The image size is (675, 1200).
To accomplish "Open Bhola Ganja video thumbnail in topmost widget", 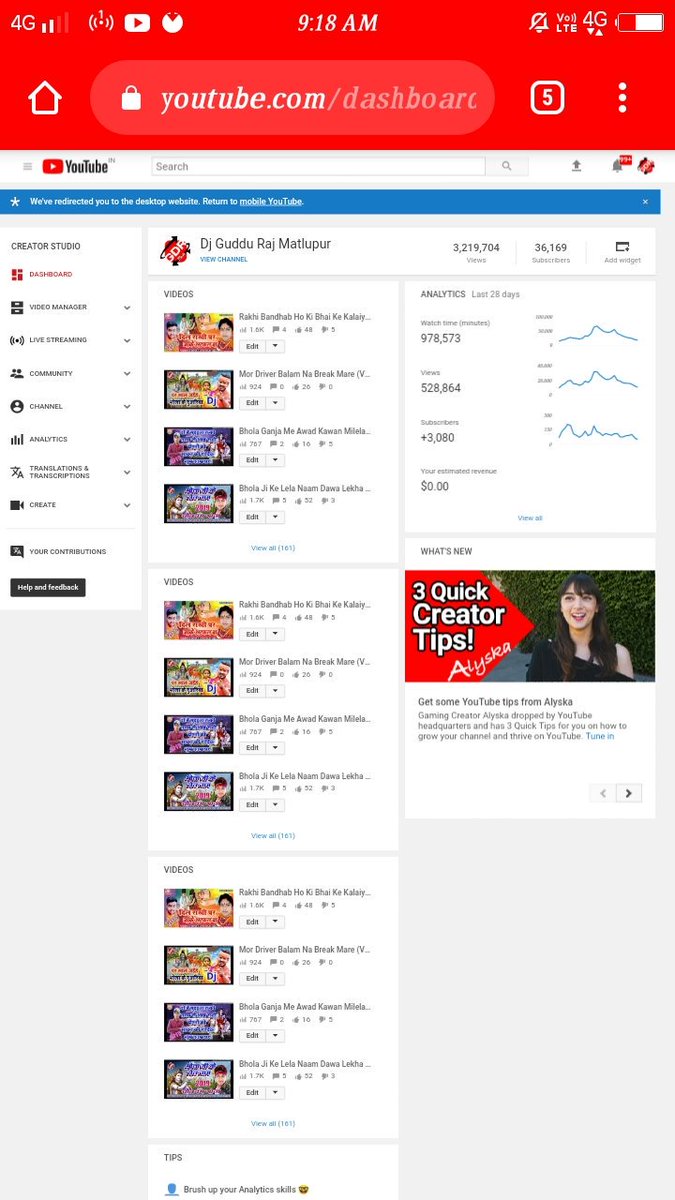I will (x=198, y=446).
